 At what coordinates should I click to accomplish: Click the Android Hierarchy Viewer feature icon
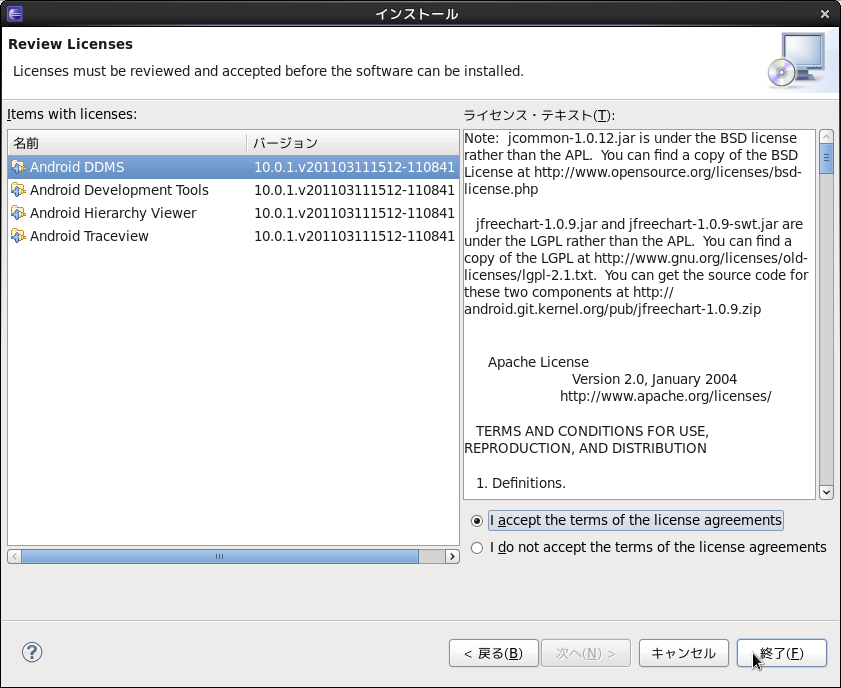[x=18, y=213]
